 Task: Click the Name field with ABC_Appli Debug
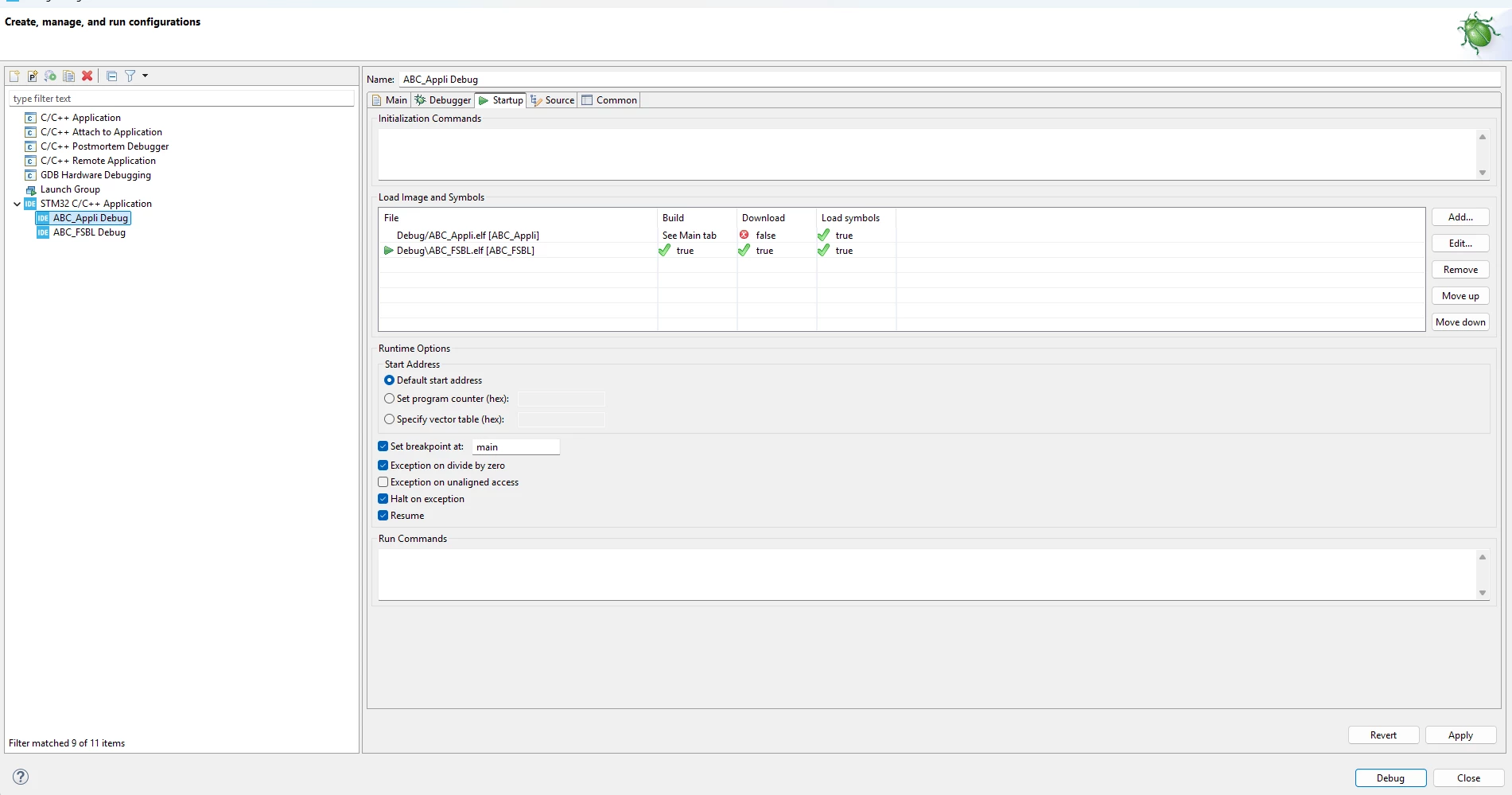[950, 80]
